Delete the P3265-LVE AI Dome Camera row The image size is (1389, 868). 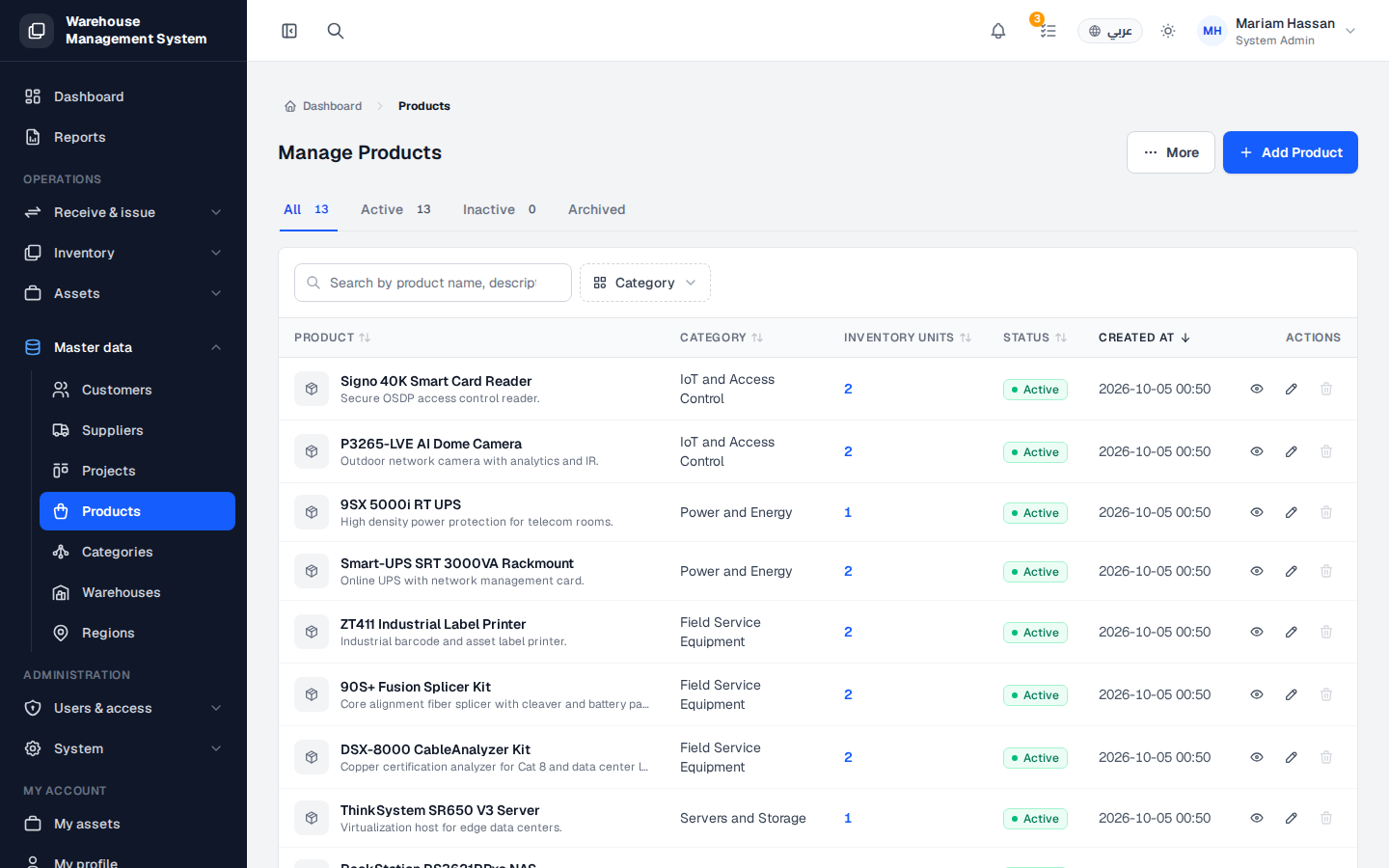click(x=1326, y=451)
